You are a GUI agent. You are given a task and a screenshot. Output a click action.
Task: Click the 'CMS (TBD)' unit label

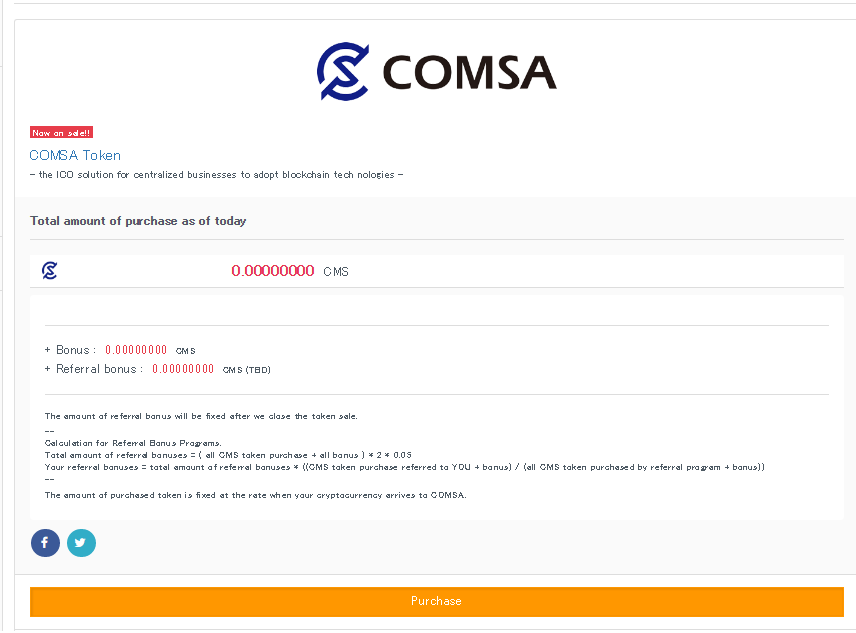[x=246, y=370]
